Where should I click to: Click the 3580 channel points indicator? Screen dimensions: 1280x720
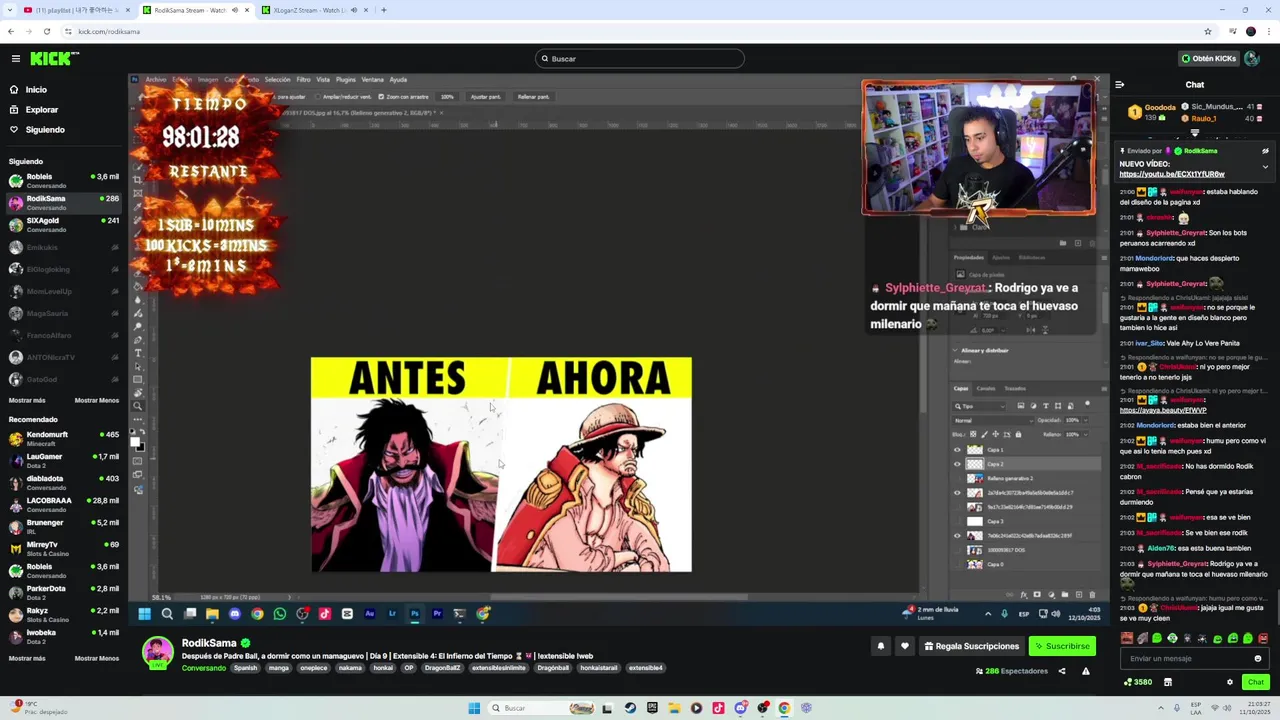(1138, 682)
